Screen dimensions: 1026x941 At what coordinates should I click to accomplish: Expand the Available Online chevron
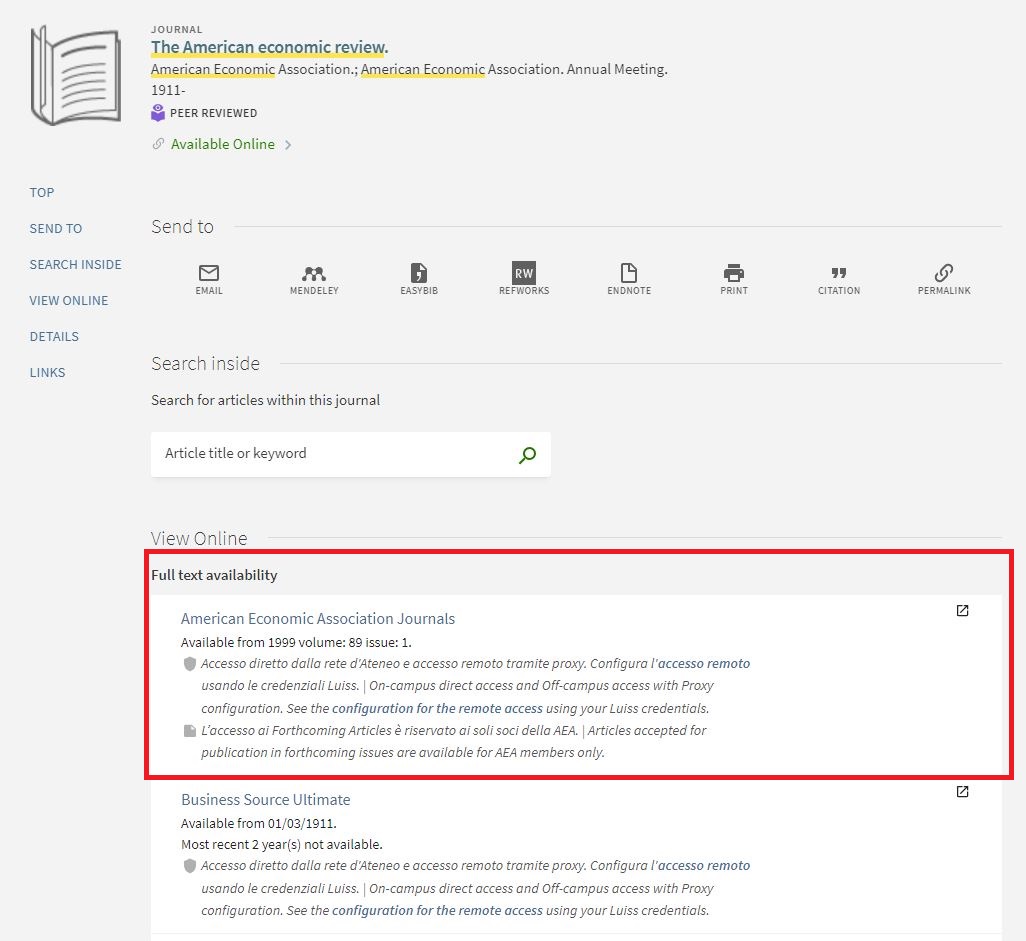pos(288,145)
